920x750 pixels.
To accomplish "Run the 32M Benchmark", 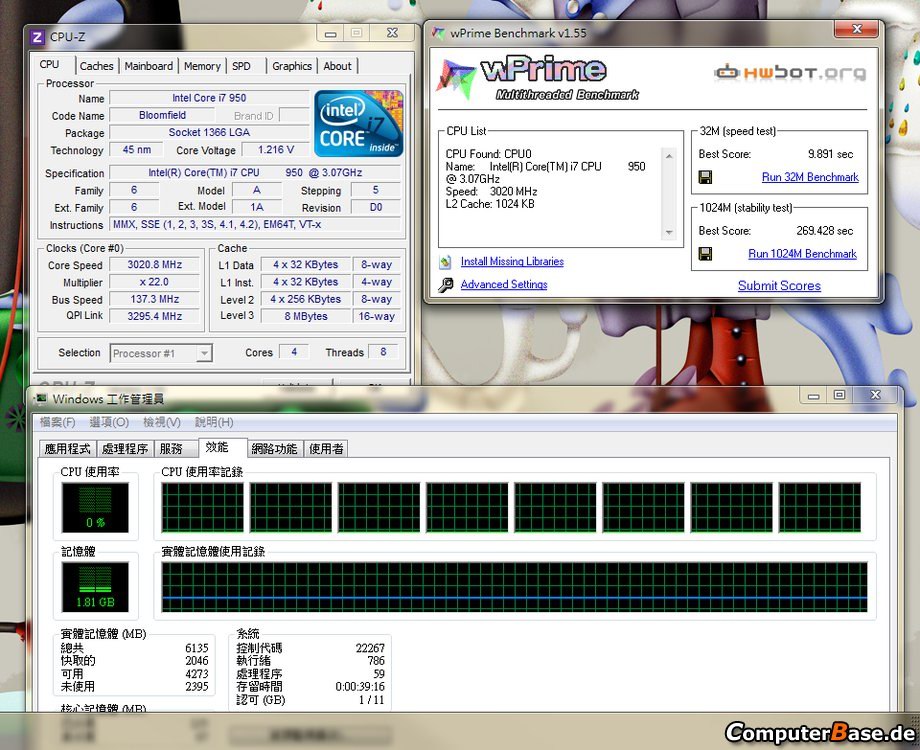I will [809, 177].
